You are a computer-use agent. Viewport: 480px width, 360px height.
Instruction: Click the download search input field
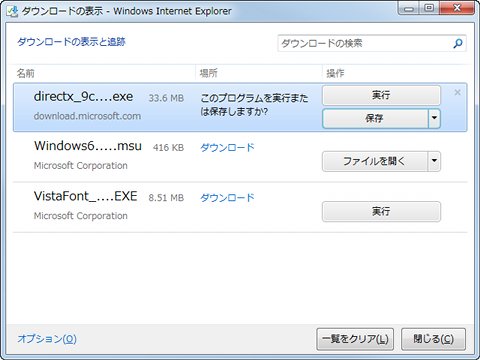click(365, 43)
